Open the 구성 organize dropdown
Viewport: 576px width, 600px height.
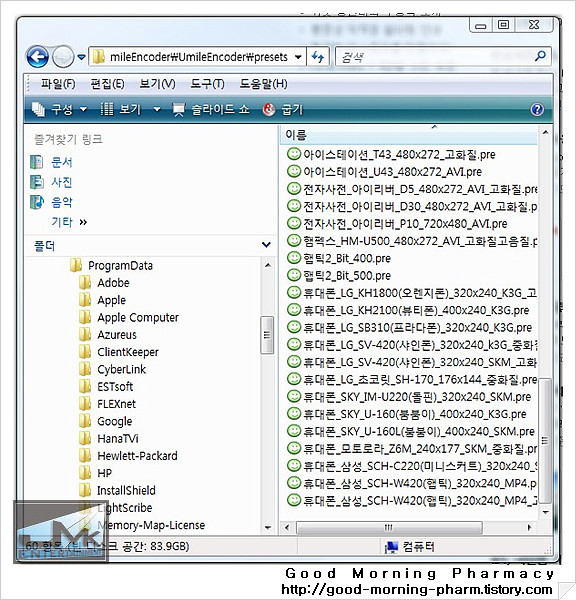point(59,109)
